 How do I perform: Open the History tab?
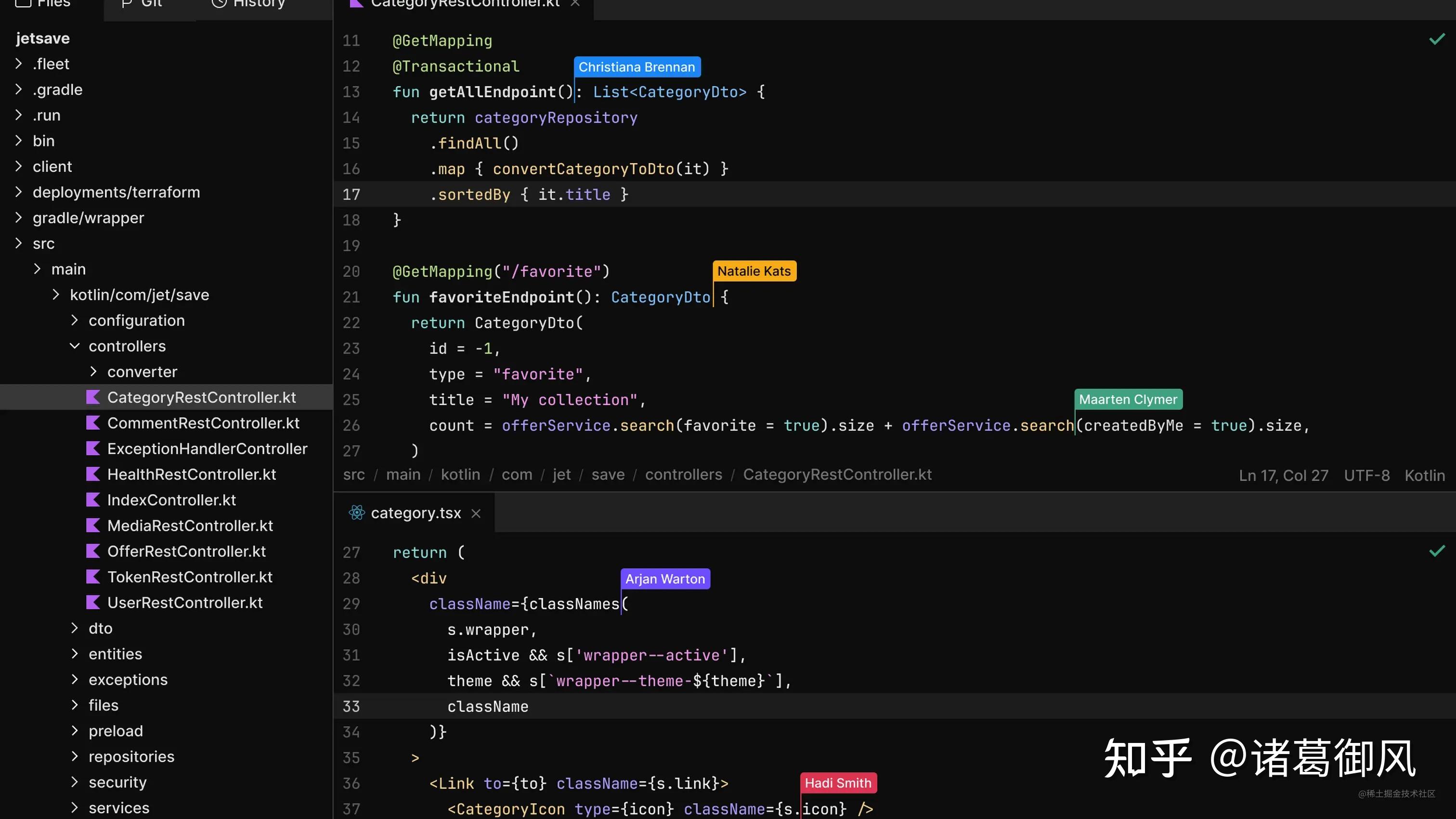(249, 3)
